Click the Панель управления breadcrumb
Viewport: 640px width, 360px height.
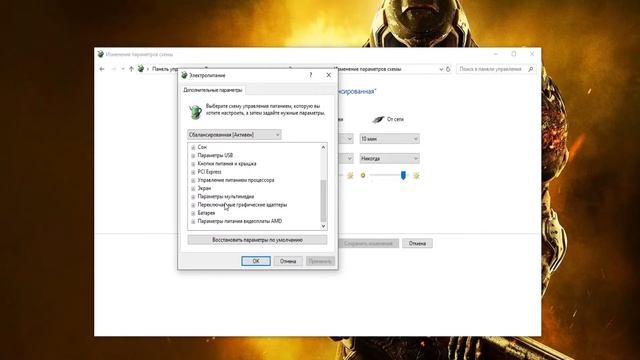click(x=165, y=69)
